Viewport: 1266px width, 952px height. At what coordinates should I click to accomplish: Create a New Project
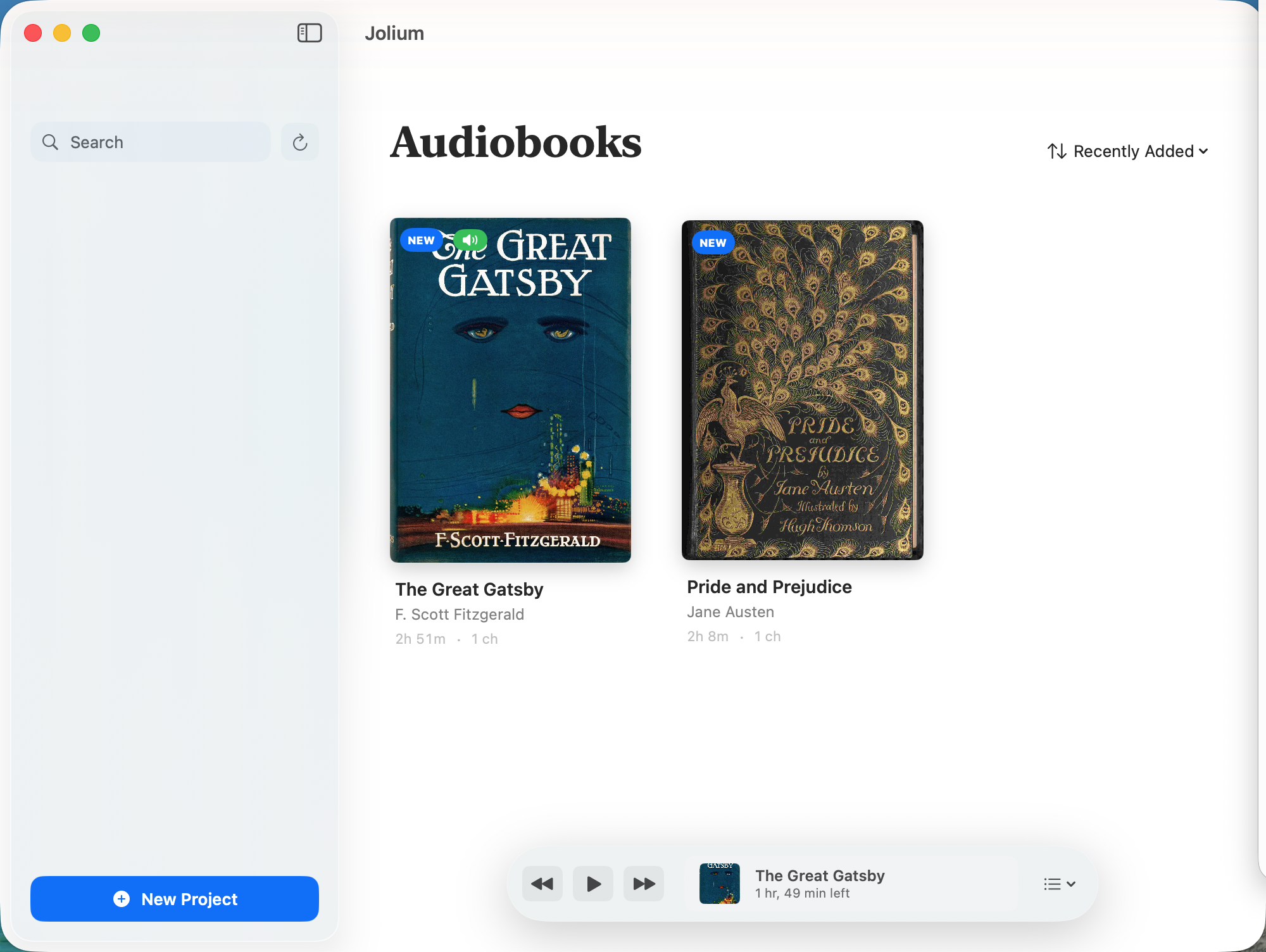(x=175, y=899)
